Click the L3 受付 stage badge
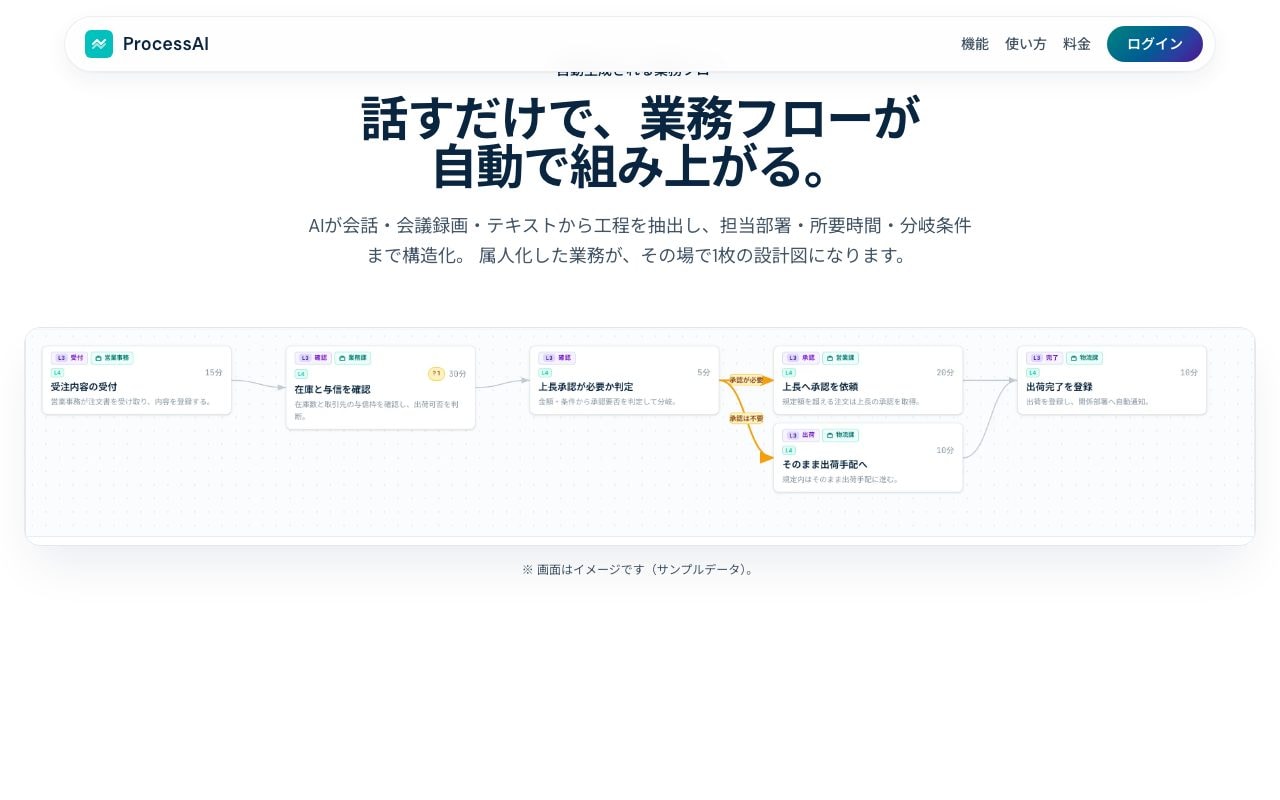 (x=70, y=357)
